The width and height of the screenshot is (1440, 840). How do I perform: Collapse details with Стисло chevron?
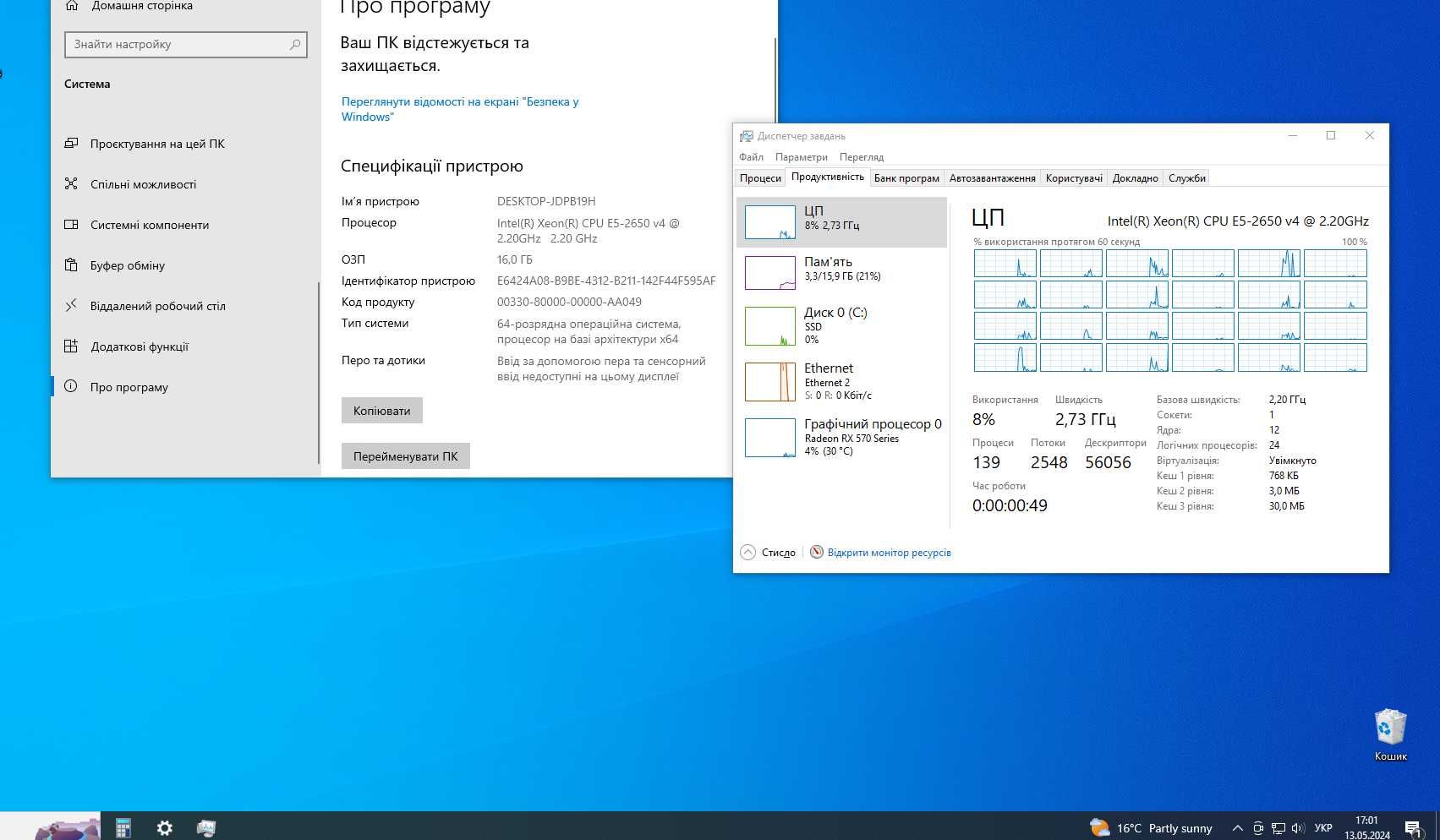[747, 553]
